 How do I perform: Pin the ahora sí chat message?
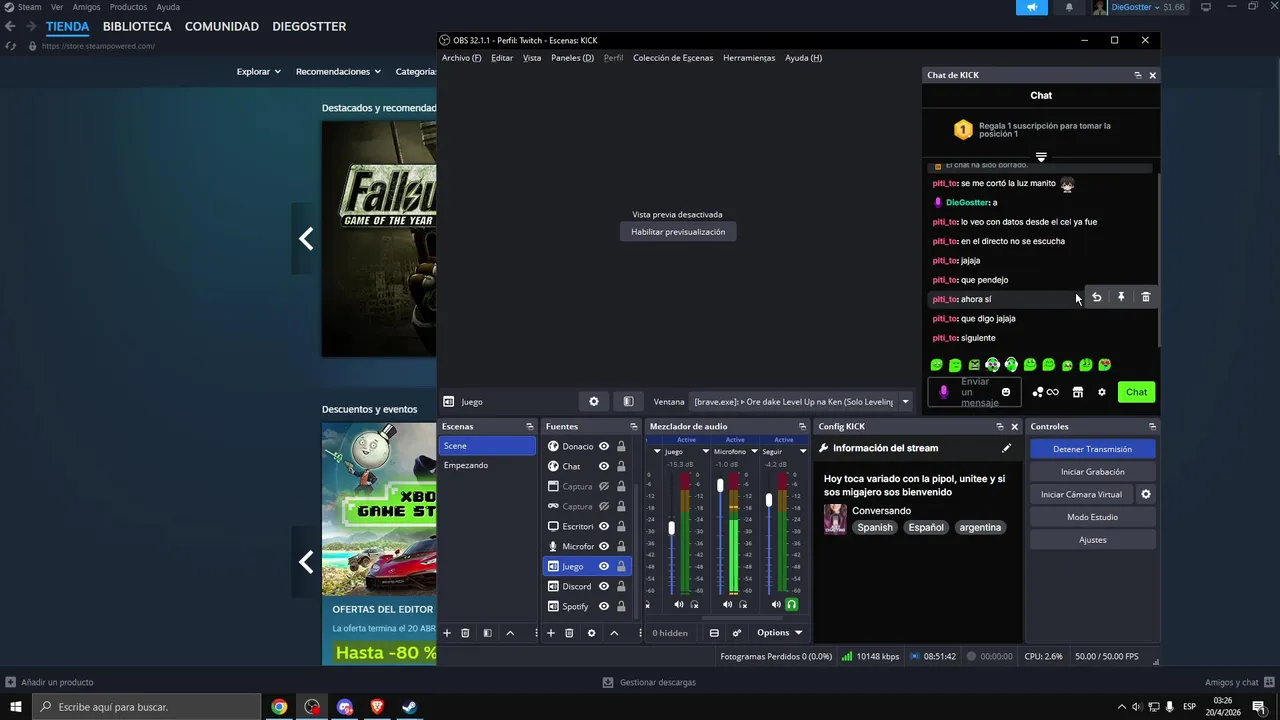(1121, 297)
